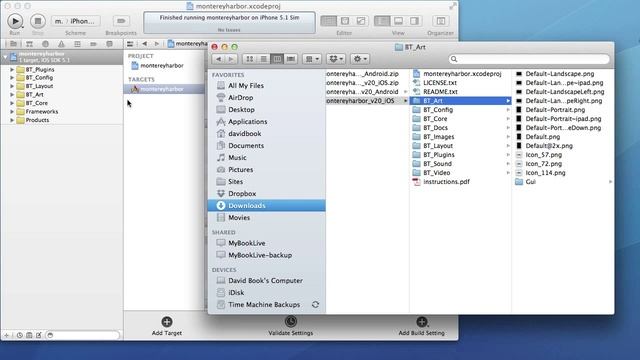Screen dimensions: 640x360
Task: Click the Finder search field
Action: (529, 59)
